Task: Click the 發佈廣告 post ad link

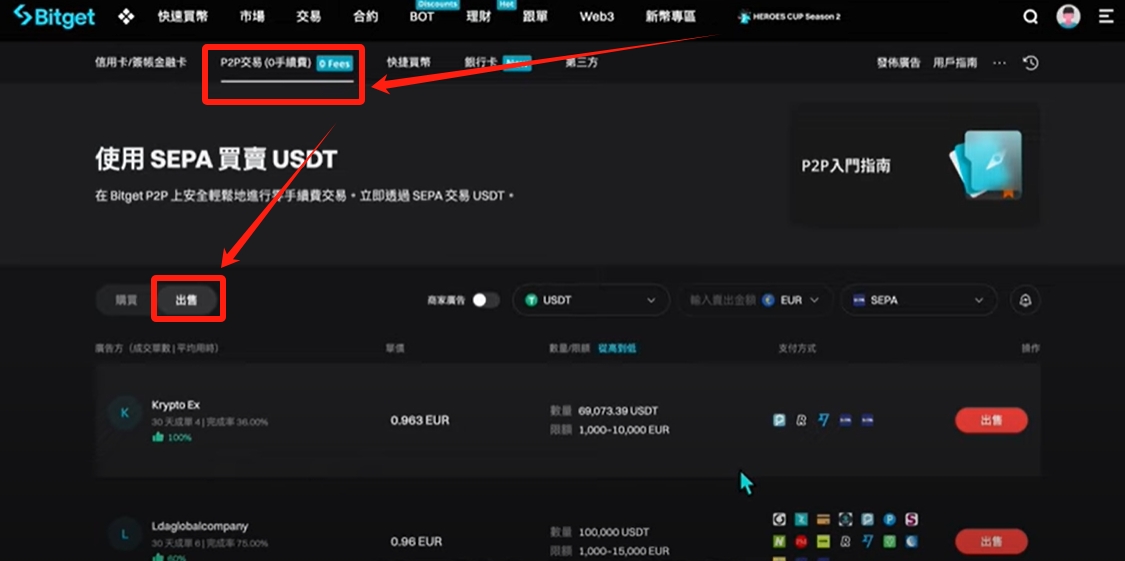Action: [898, 63]
